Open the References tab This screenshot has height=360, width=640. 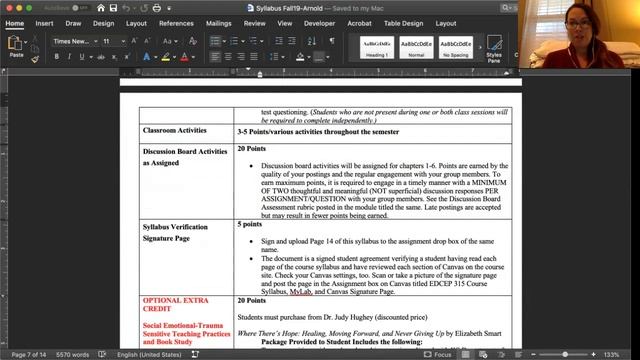click(x=176, y=23)
